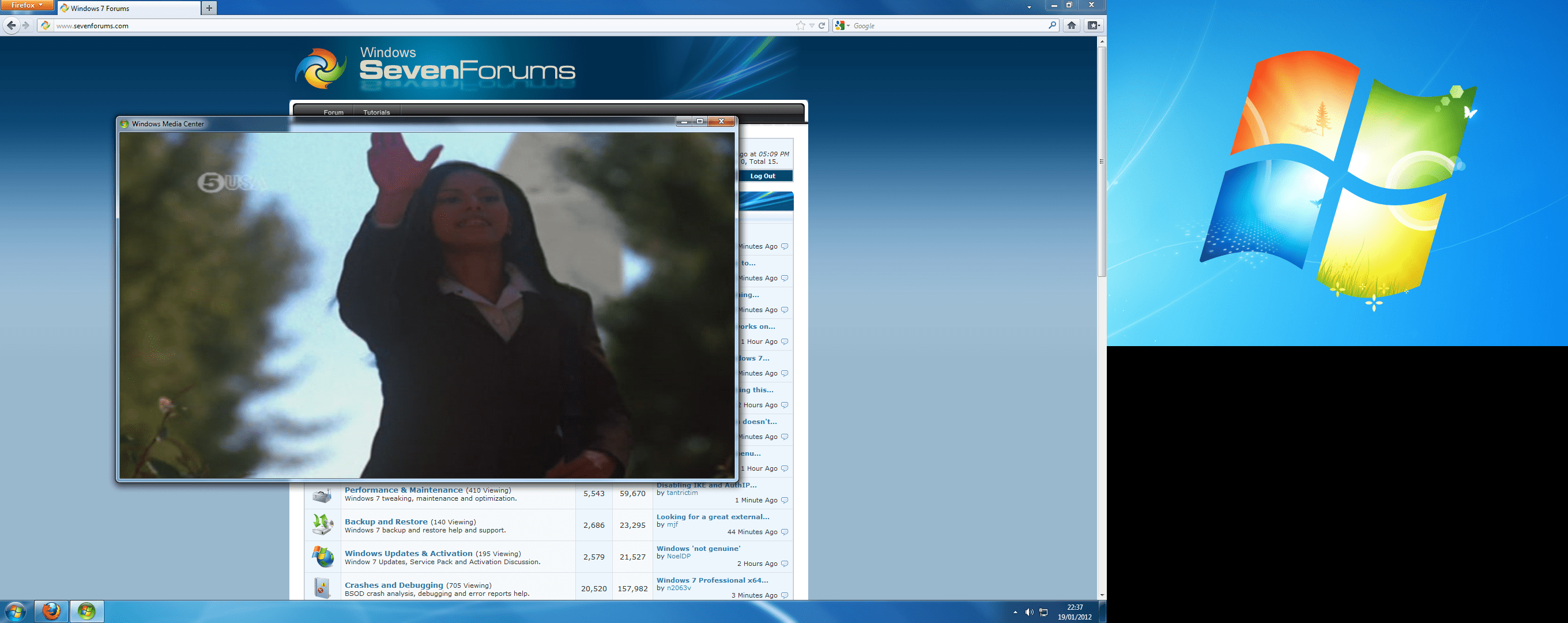The width and height of the screenshot is (1568, 623).
Task: Click the post count 157,982
Action: coord(632,588)
